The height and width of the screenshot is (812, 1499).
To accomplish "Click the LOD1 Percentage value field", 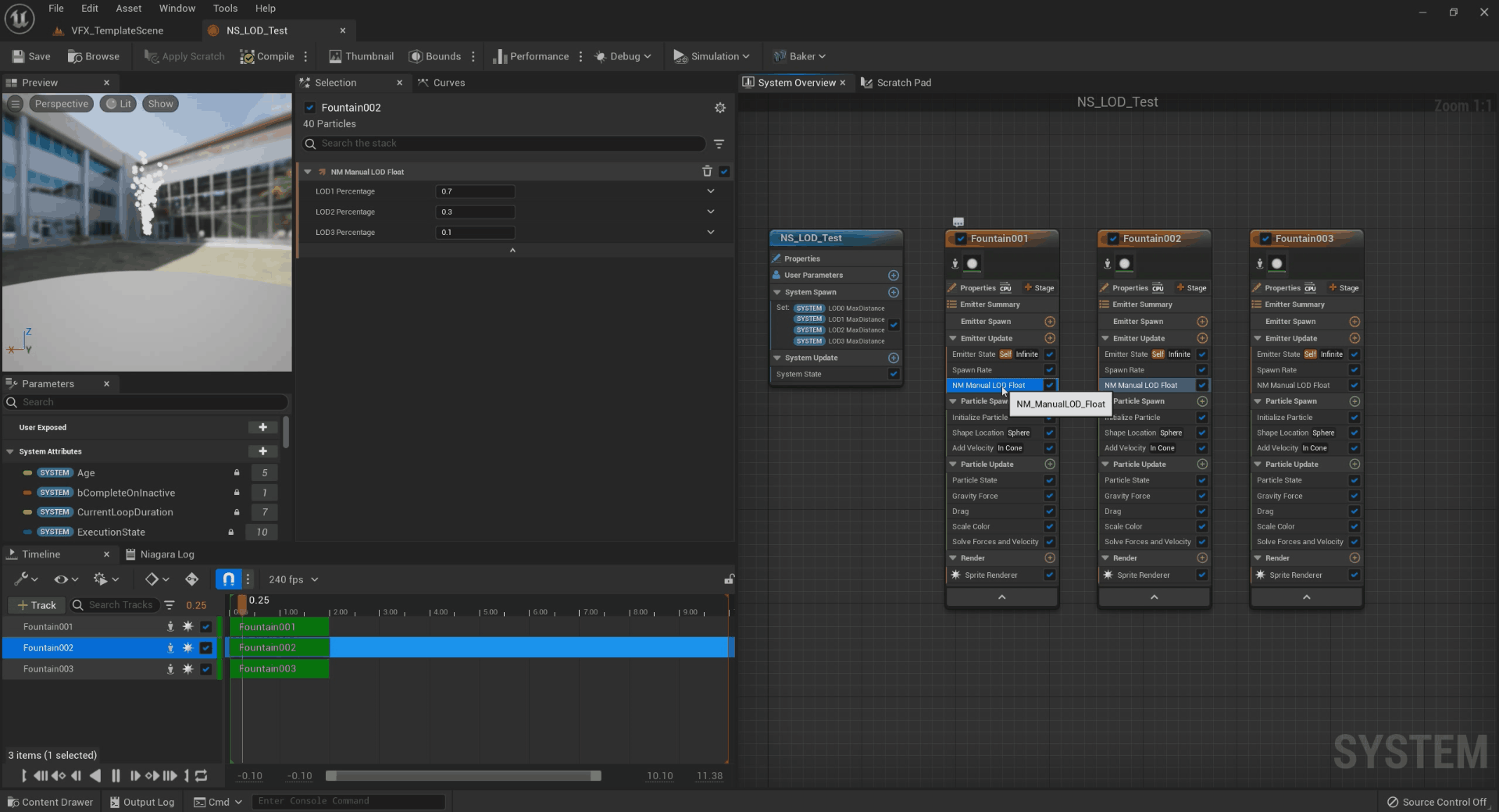I will click(x=475, y=191).
